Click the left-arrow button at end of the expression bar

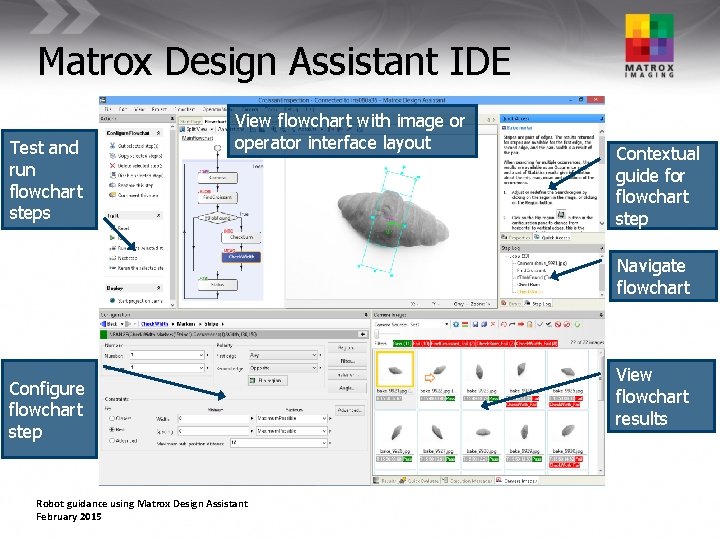pyautogui.click(x=363, y=334)
